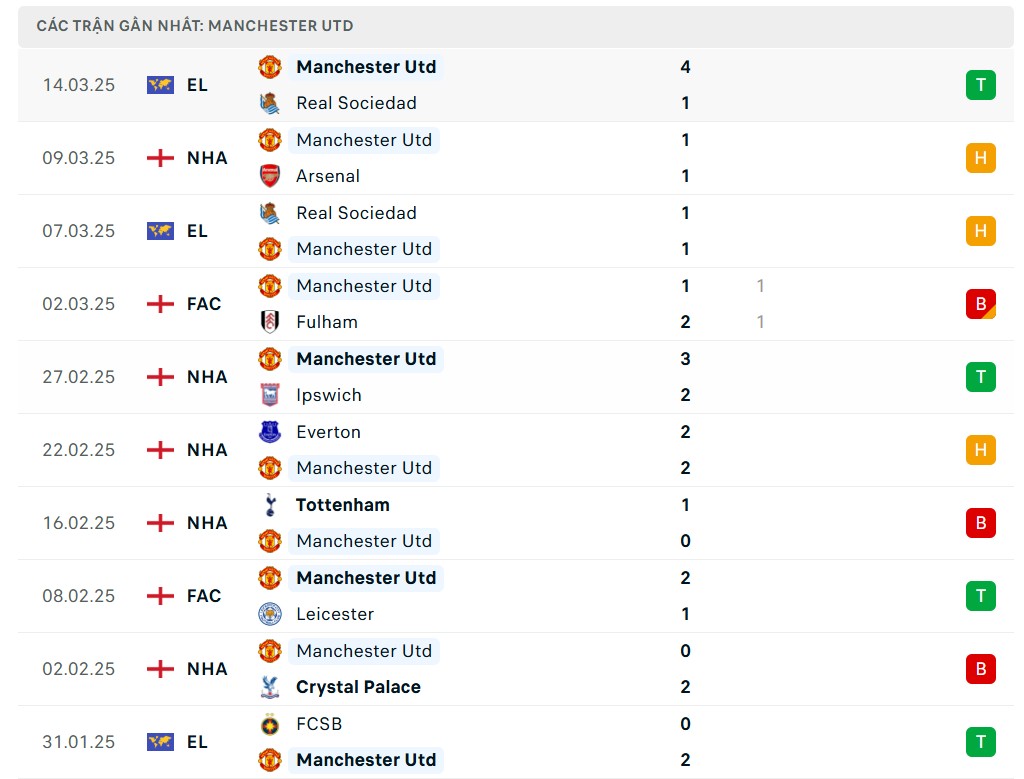
Task: Click the Tottenham club crest icon
Action: [270, 505]
